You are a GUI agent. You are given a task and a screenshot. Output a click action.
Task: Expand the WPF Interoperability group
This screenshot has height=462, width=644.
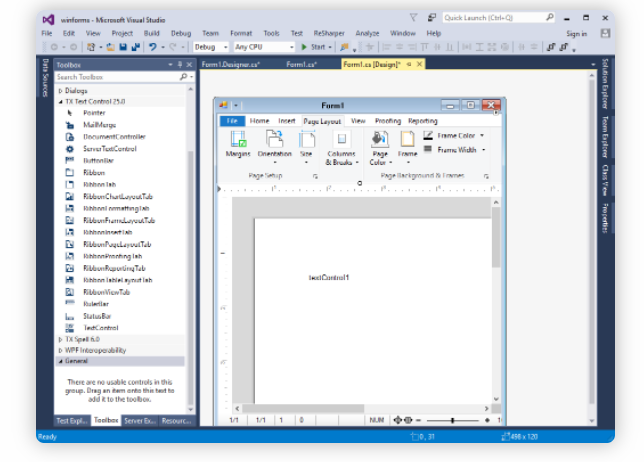tap(60, 350)
